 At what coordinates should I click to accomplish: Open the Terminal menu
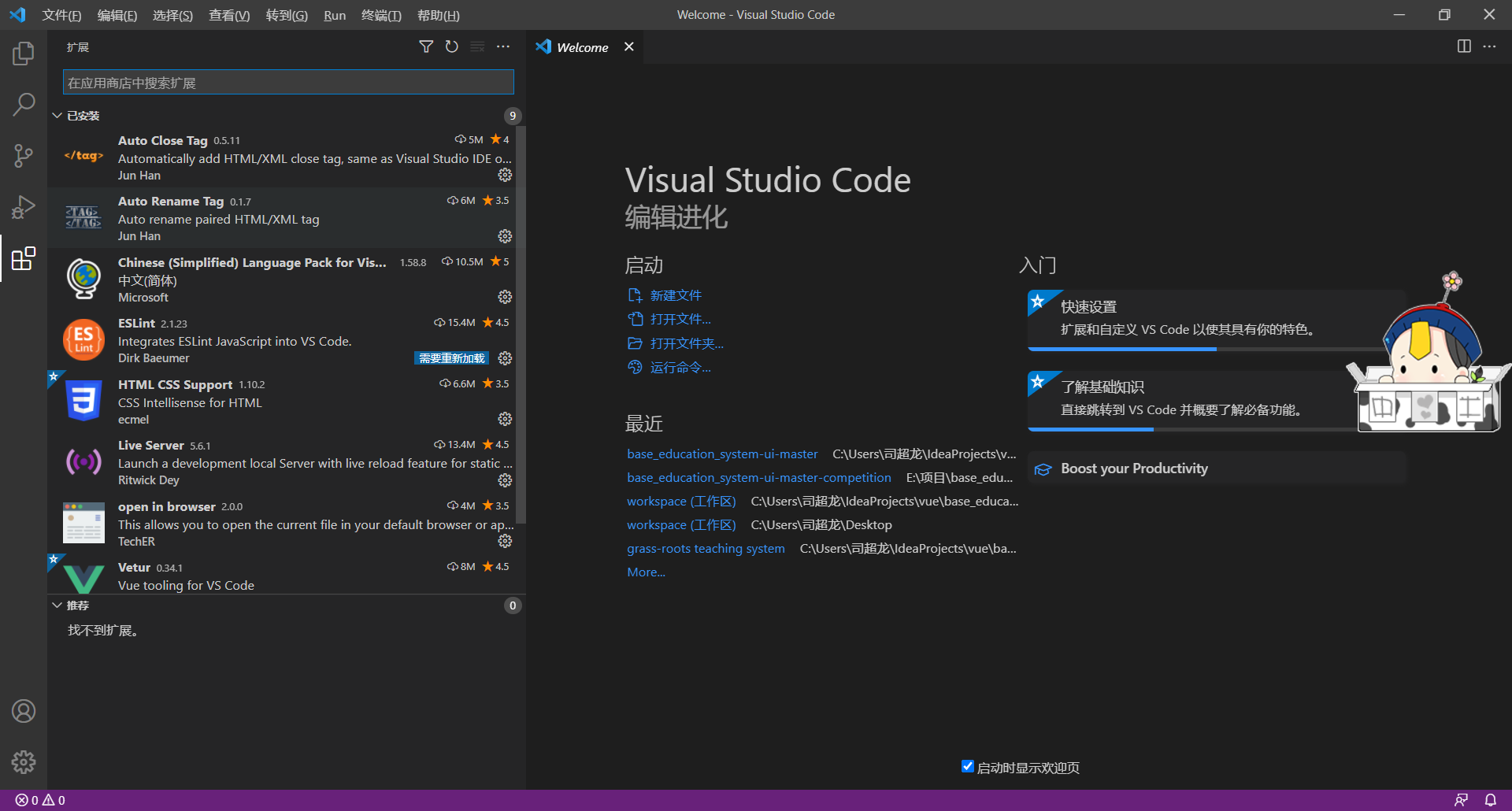click(x=381, y=15)
